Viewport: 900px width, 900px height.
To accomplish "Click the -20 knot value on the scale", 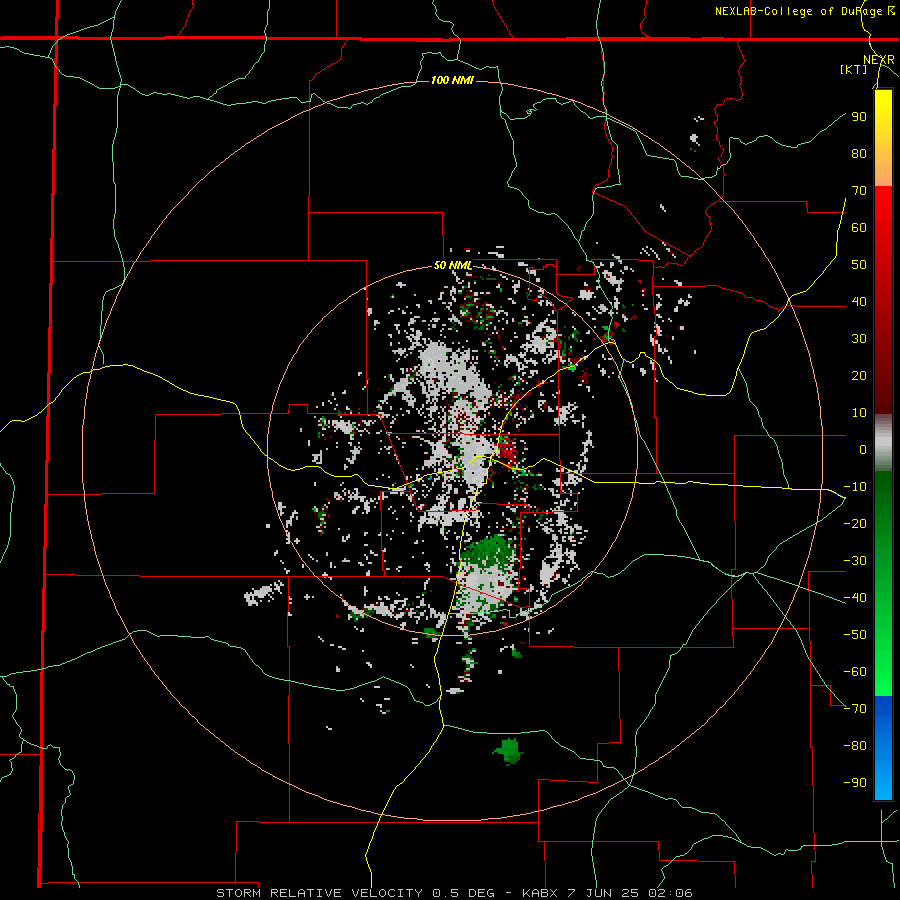I will [x=855, y=523].
